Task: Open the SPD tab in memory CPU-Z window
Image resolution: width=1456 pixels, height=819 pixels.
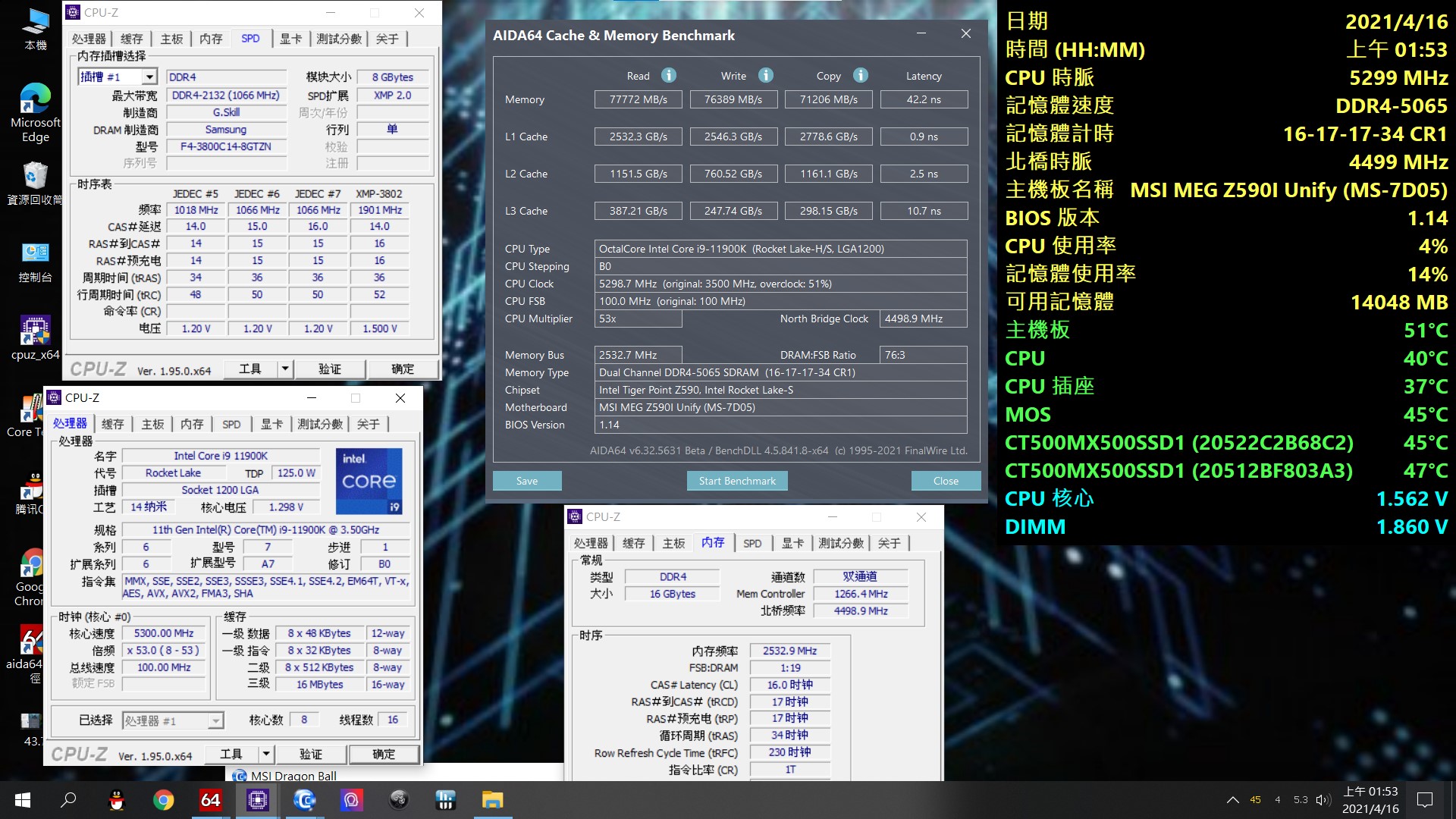Action: coord(752,543)
